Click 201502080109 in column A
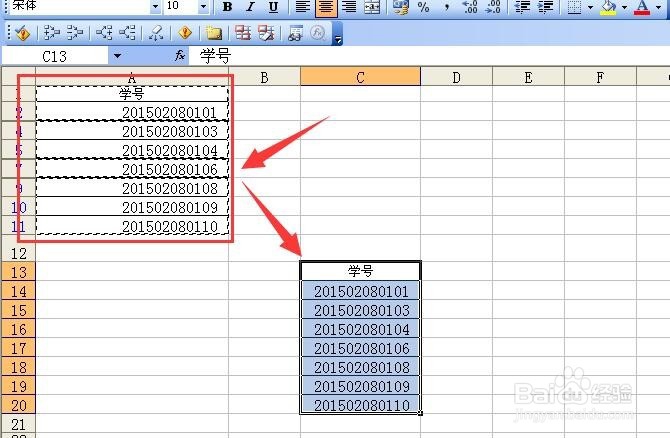This screenshot has height=438, width=670. (132, 207)
